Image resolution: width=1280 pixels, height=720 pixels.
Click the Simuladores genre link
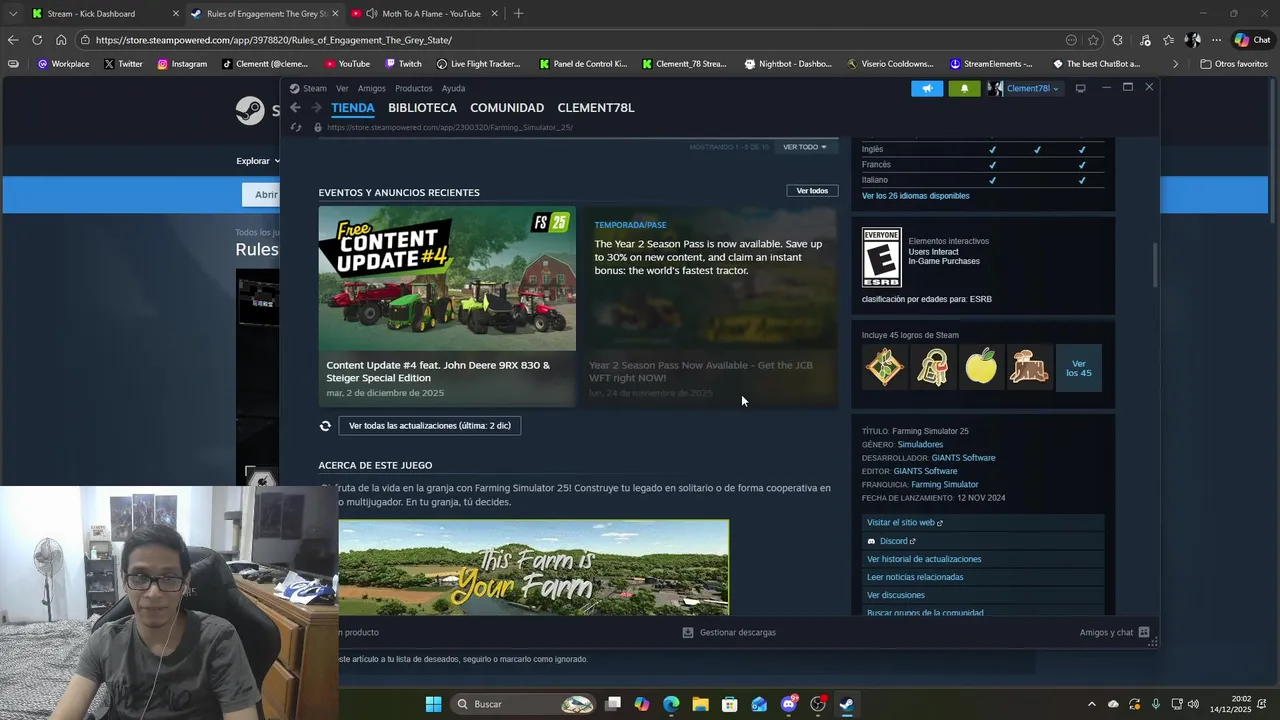click(920, 445)
